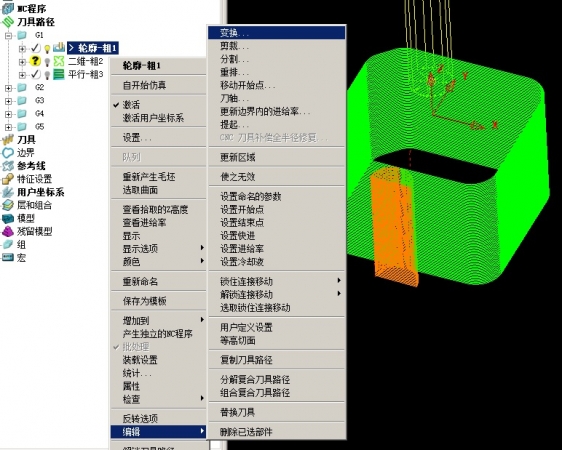This screenshot has width=562, height=450.
Task: Expand the G4 folder
Action: point(8,114)
